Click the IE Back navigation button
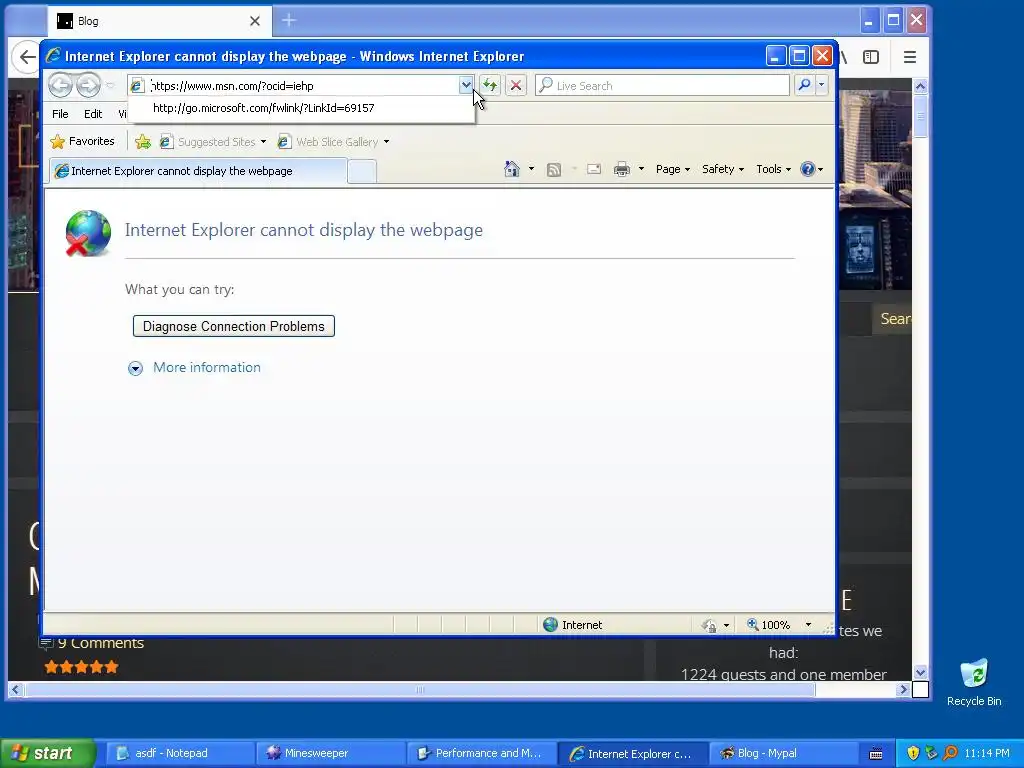Viewport: 1024px width, 768px height. (61, 85)
